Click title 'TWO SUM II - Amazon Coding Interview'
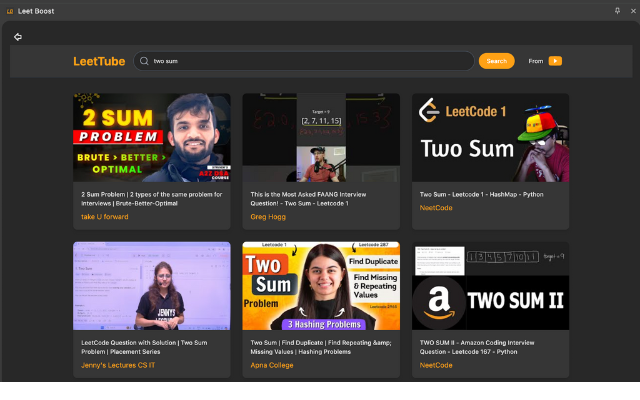This screenshot has height=400, width=640. [x=477, y=347]
